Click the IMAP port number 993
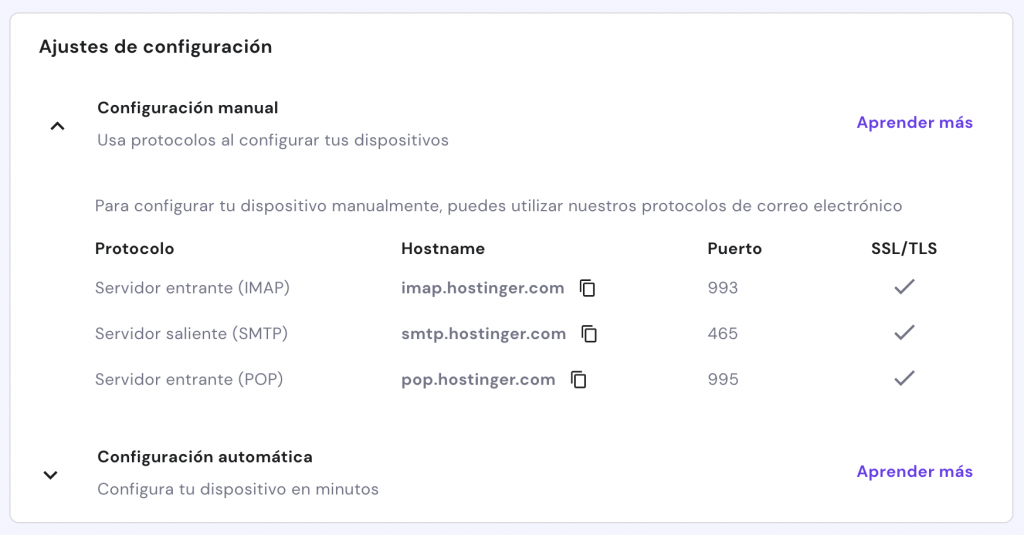1024x535 pixels. point(722,288)
